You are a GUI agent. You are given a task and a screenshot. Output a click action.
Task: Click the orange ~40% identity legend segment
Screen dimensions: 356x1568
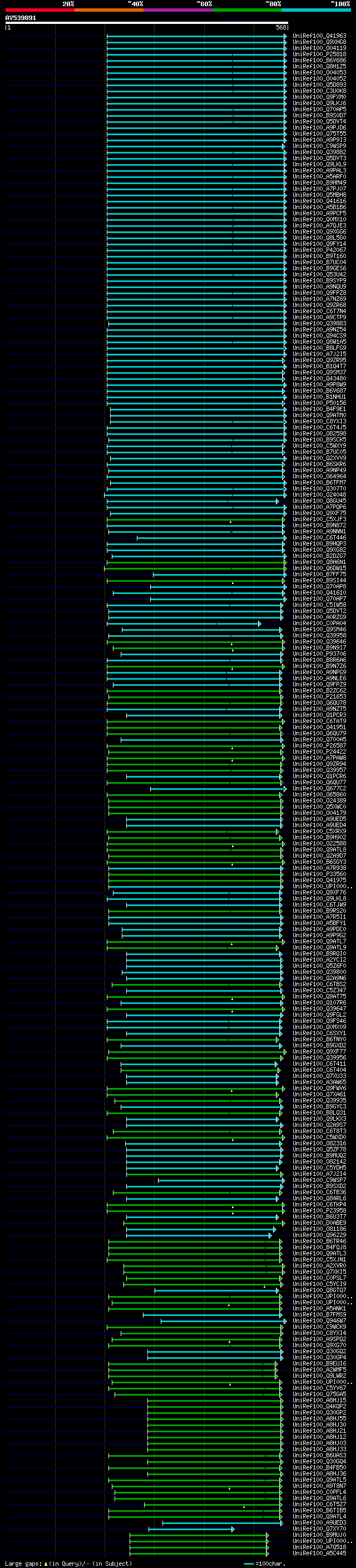coord(109,10)
